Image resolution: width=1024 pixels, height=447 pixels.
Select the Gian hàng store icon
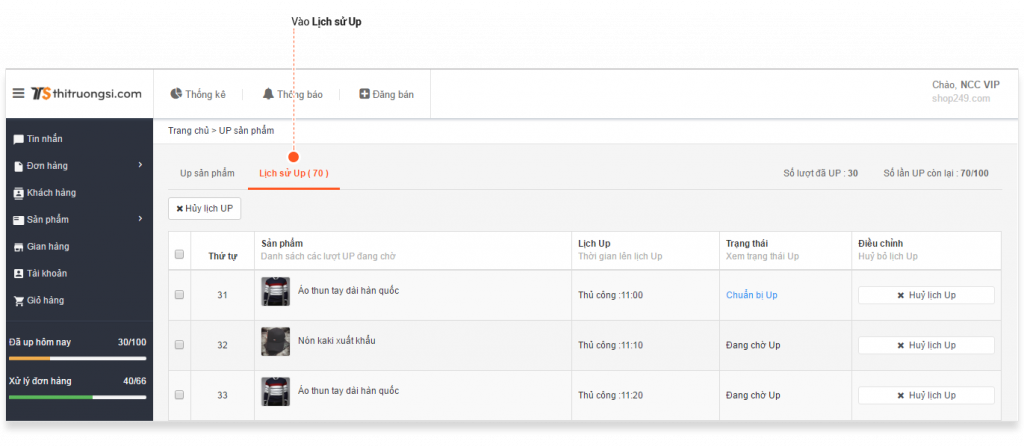[18, 246]
